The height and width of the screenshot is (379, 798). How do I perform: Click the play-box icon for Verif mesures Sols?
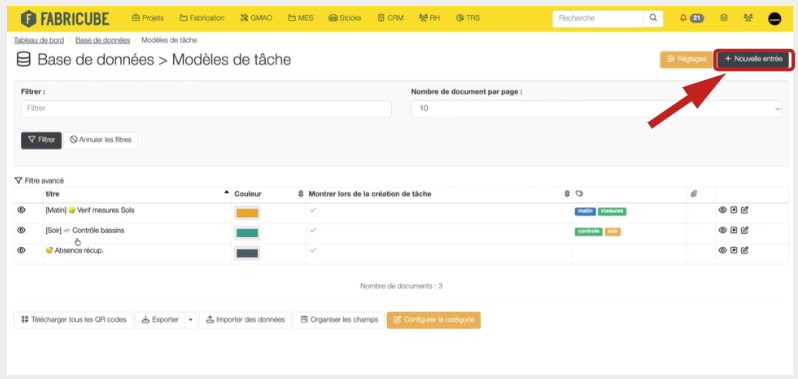coord(733,210)
